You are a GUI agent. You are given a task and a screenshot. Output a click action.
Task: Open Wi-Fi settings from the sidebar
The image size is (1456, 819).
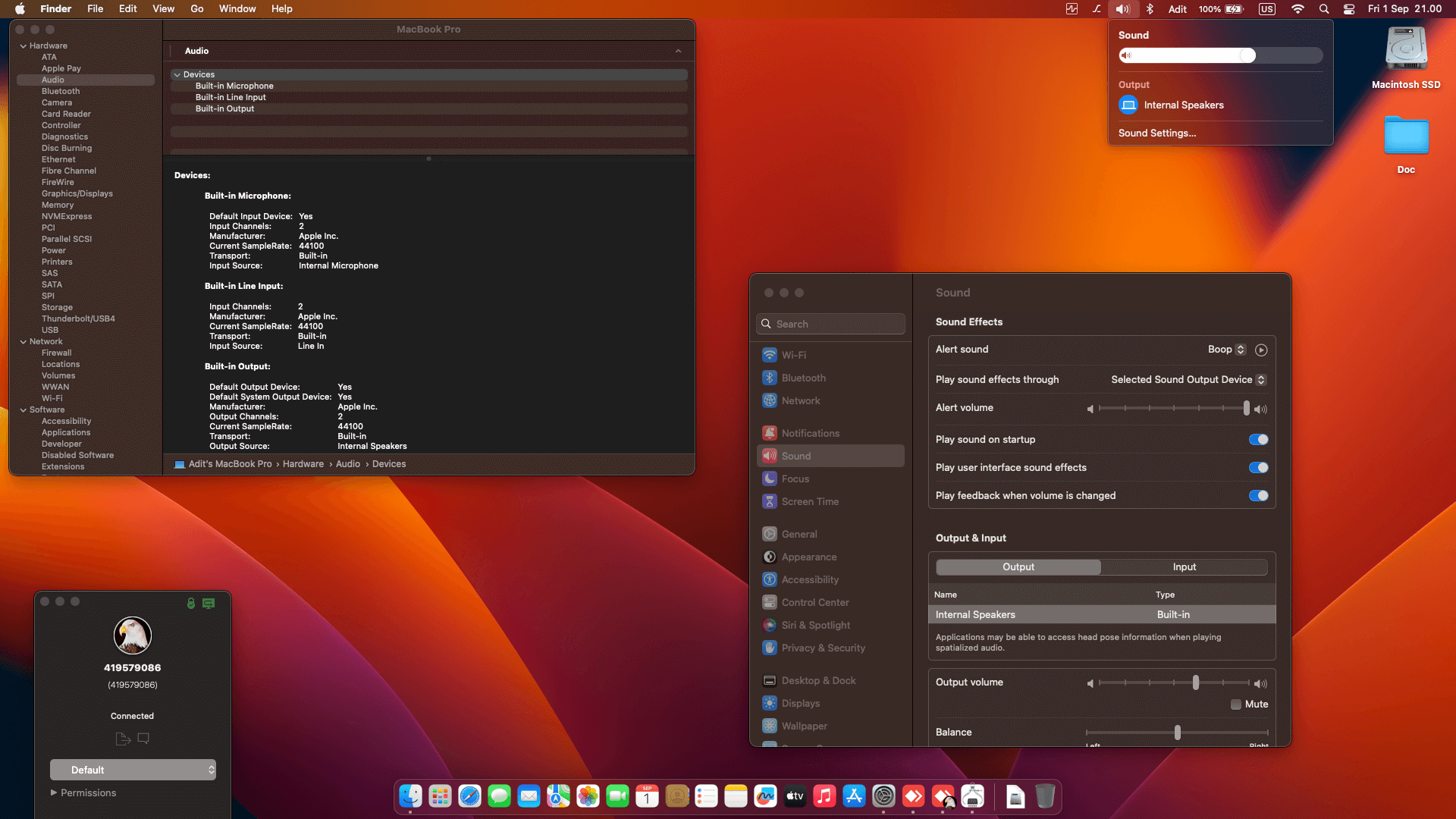pyautogui.click(x=794, y=354)
